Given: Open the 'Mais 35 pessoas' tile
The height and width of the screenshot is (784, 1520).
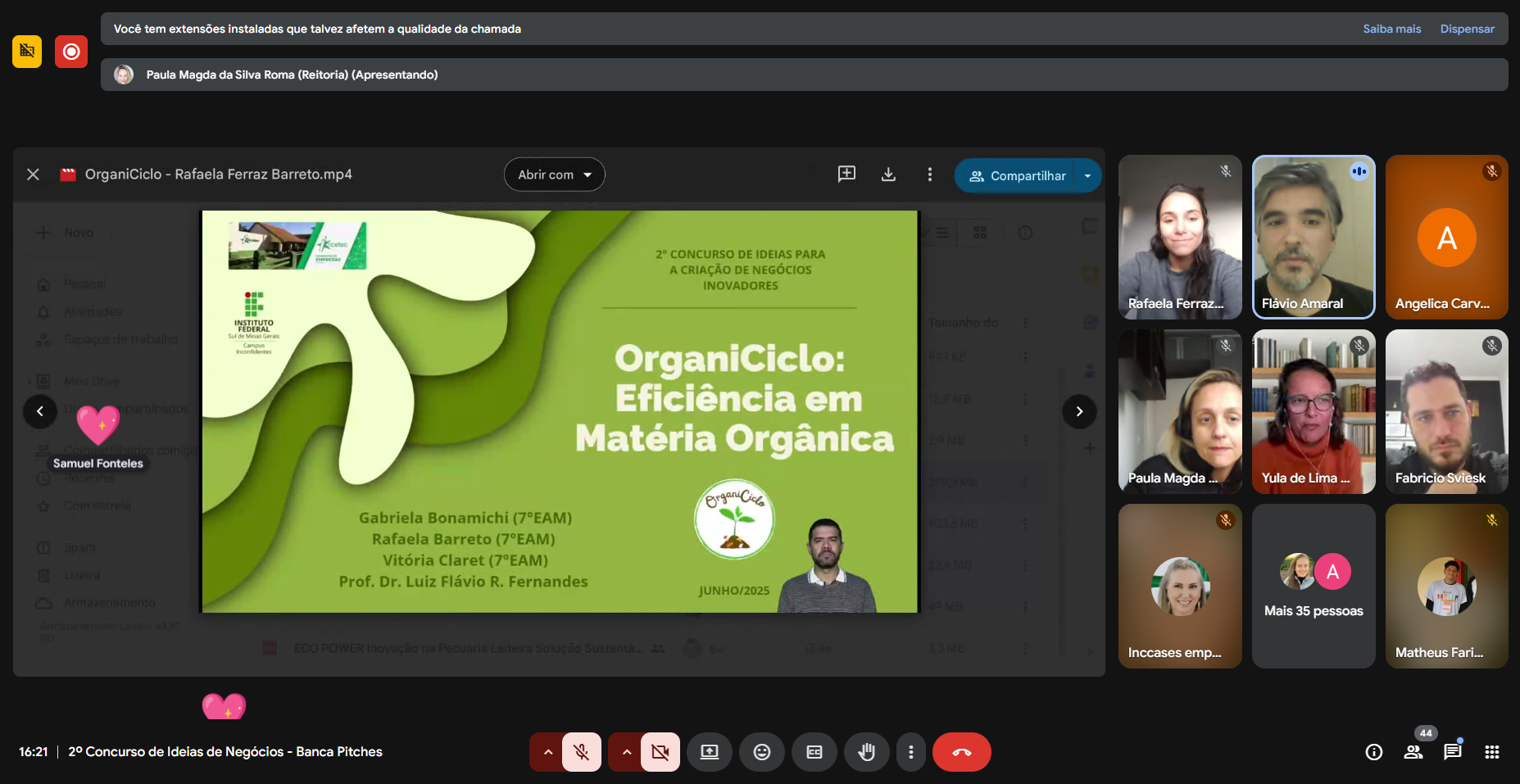Looking at the screenshot, I should pos(1313,586).
